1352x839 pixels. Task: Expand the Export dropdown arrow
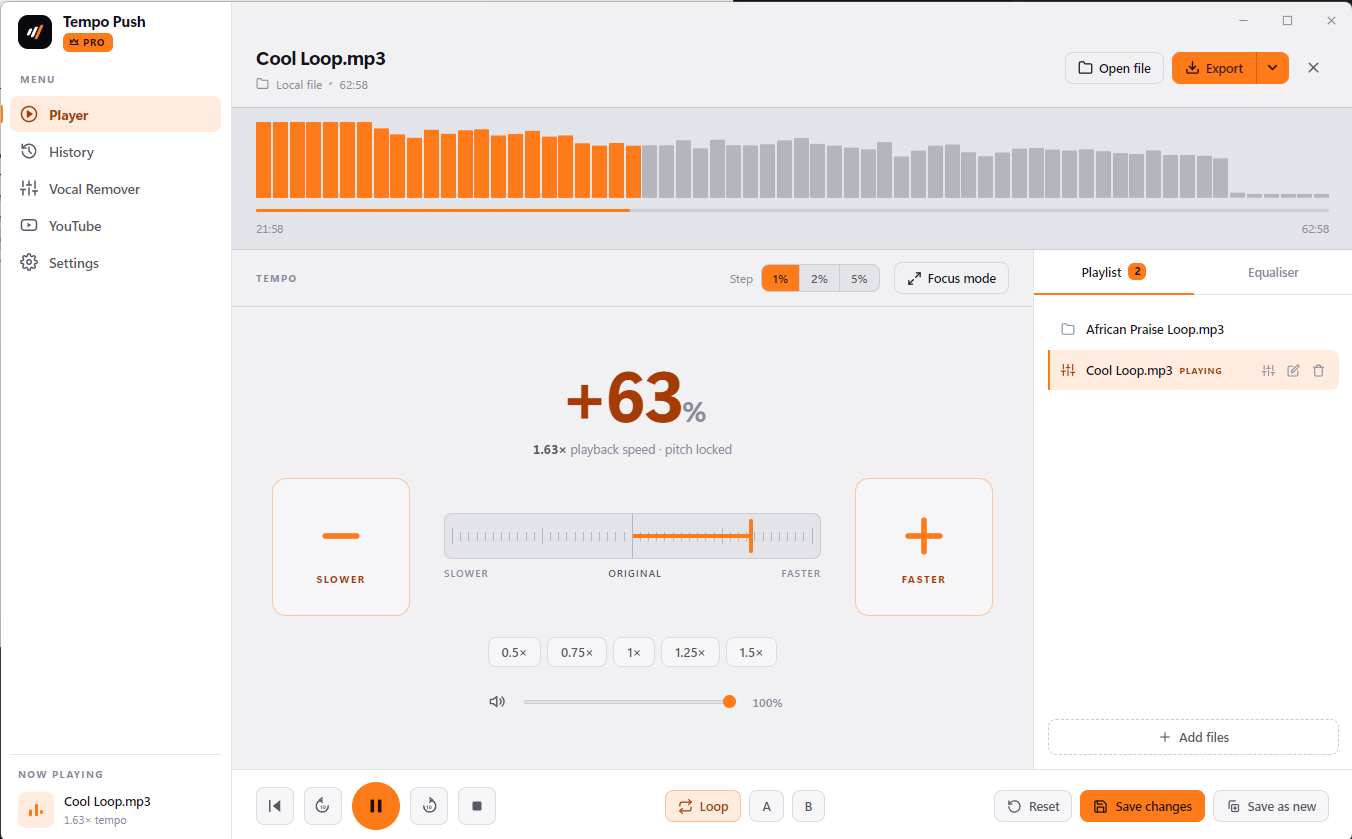[x=1272, y=68]
